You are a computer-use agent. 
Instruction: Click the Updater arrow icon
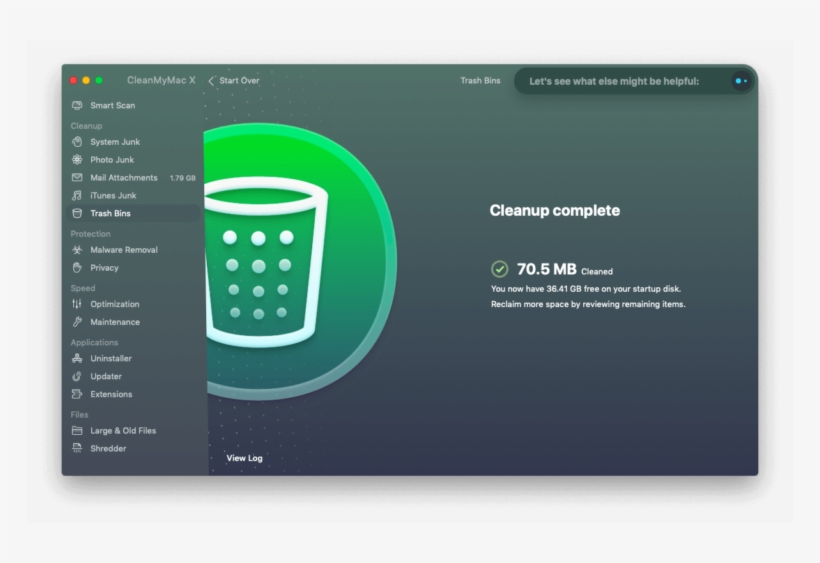pyautogui.click(x=77, y=376)
